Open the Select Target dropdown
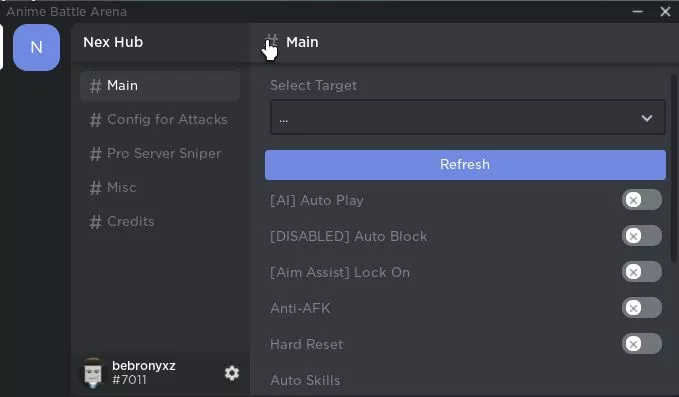Image resolution: width=679 pixels, height=397 pixels. [x=468, y=117]
